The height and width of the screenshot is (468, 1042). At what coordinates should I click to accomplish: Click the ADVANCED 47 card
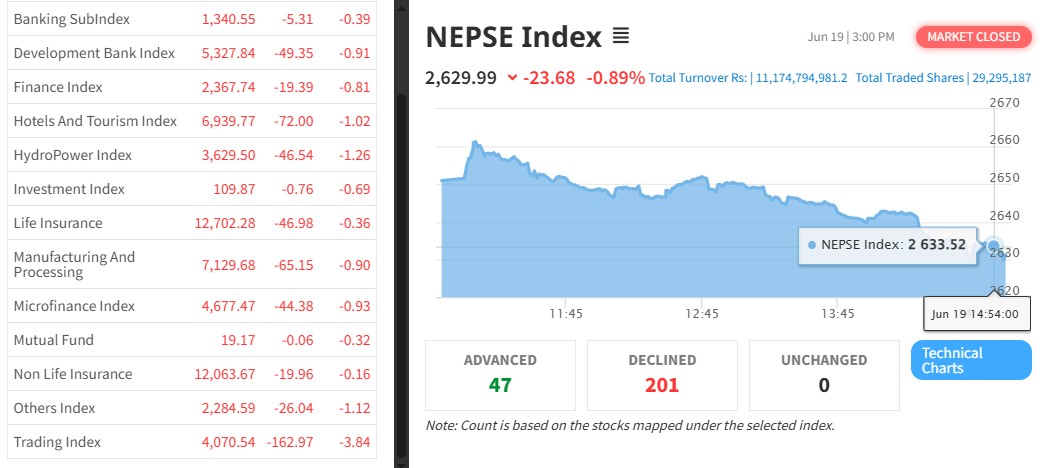click(500, 375)
